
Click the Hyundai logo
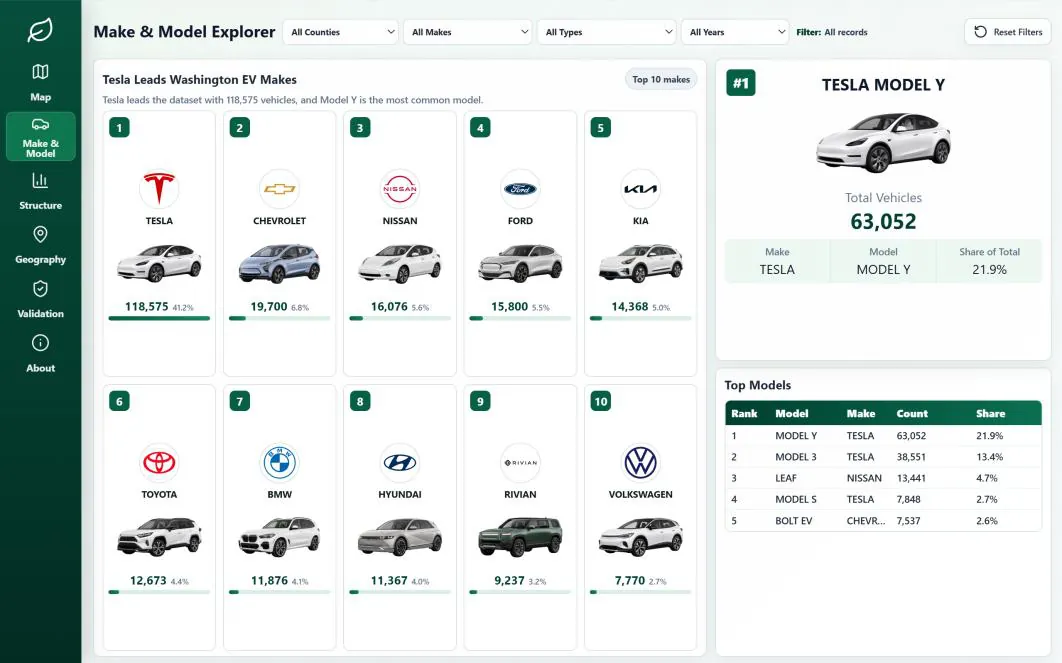400,463
